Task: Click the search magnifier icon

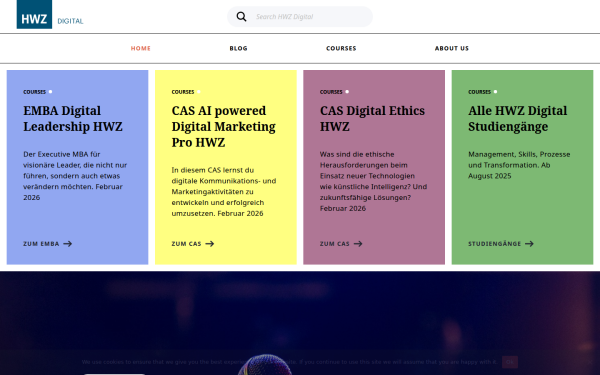Action: pos(241,16)
